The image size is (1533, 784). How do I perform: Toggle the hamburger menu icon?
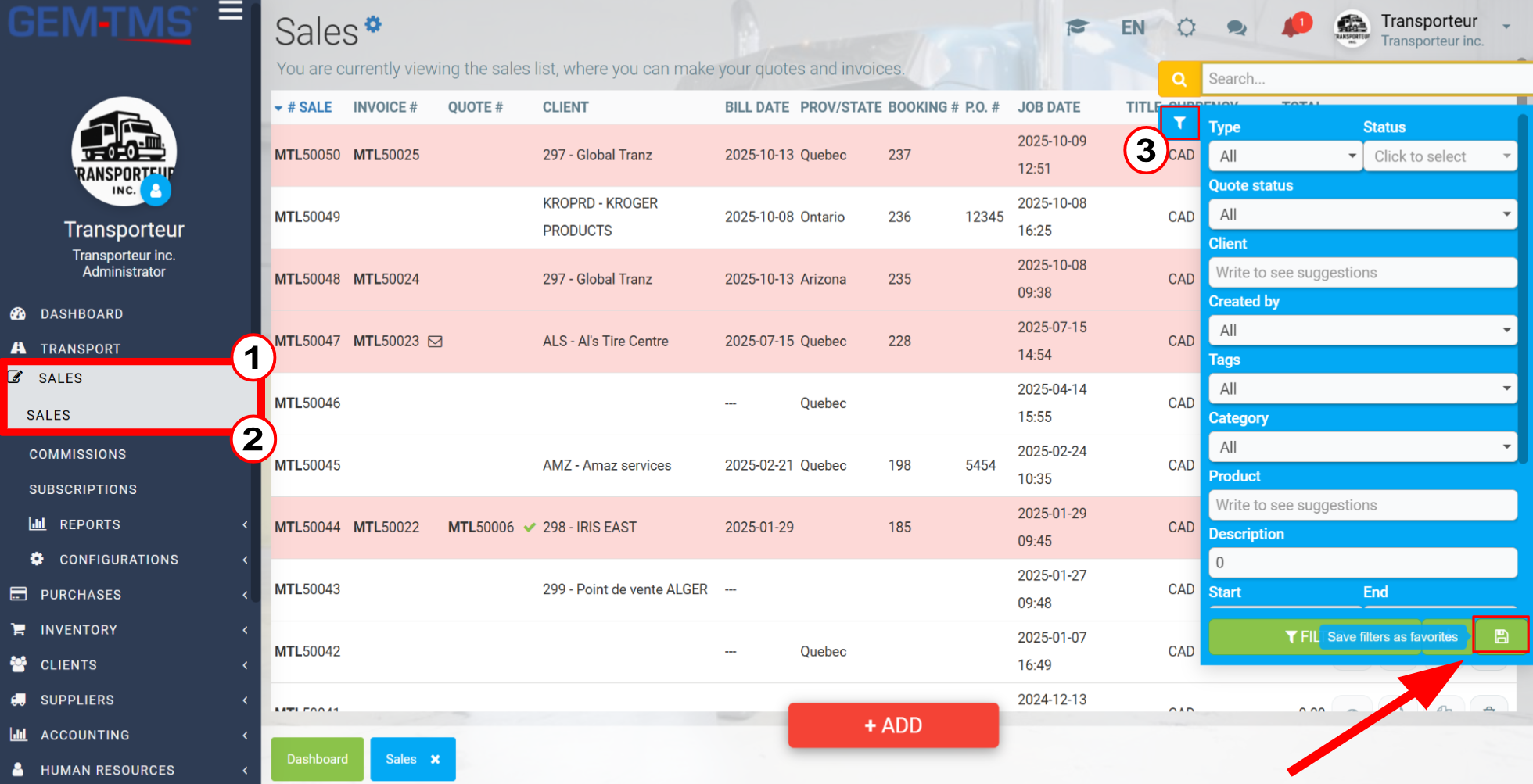[x=230, y=11]
